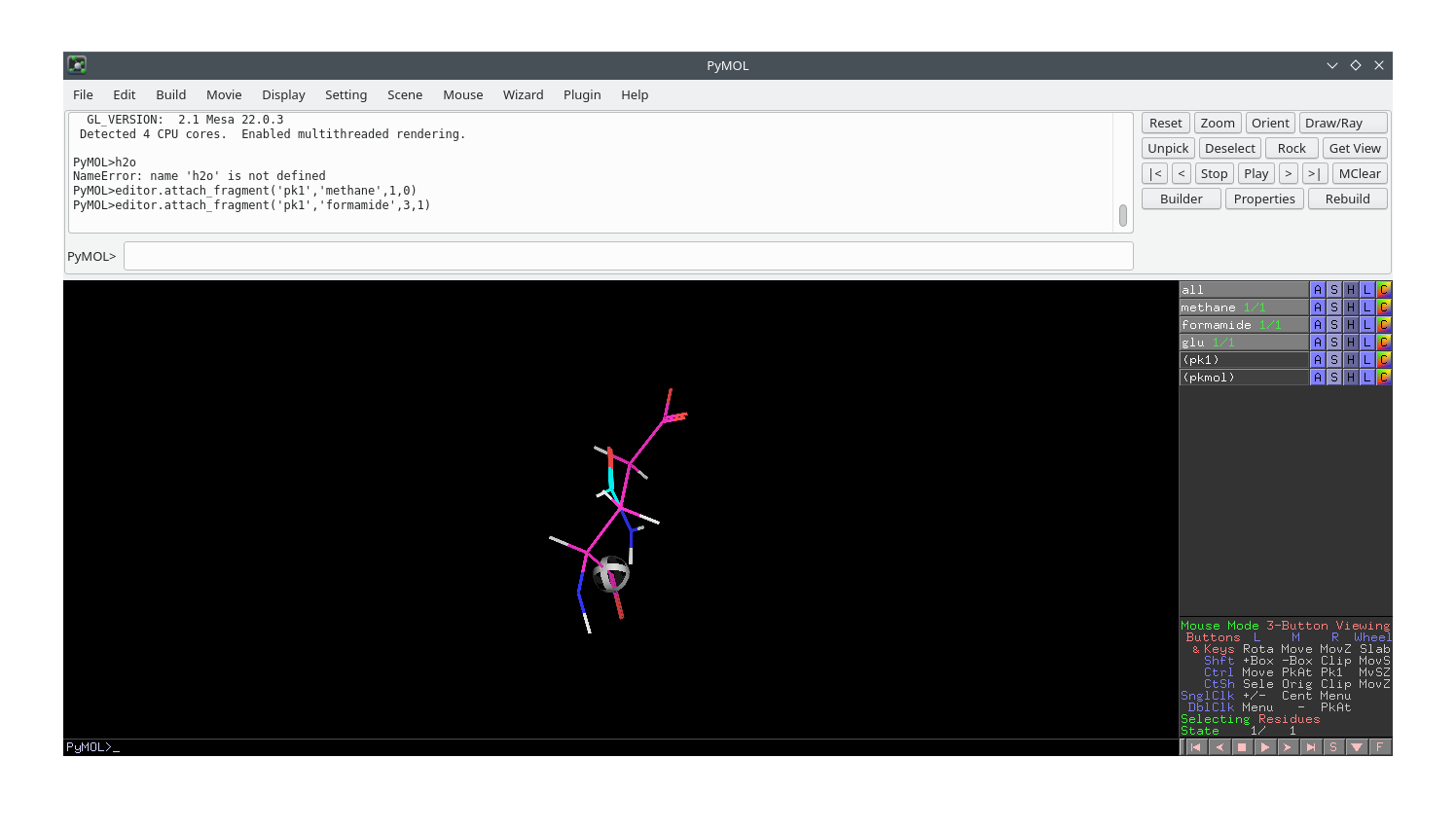This screenshot has height=831, width=1456.
Task: Open Label menu for formamide object
Action: (x=1367, y=325)
